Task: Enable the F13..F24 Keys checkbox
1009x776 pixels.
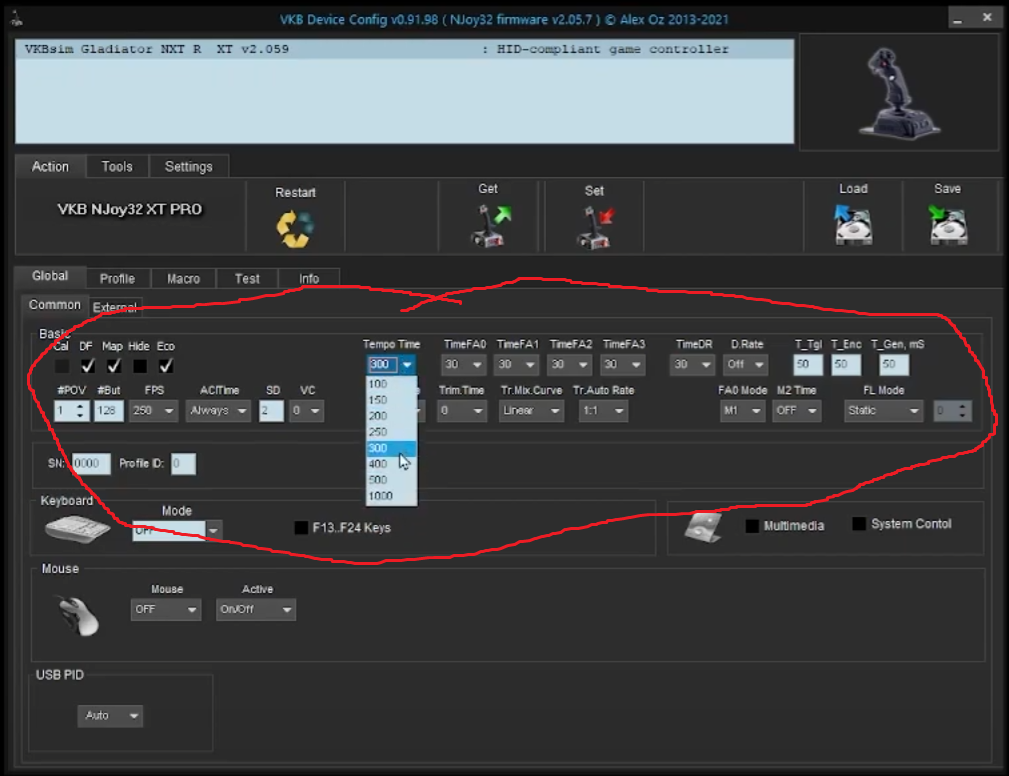Action: click(x=301, y=528)
